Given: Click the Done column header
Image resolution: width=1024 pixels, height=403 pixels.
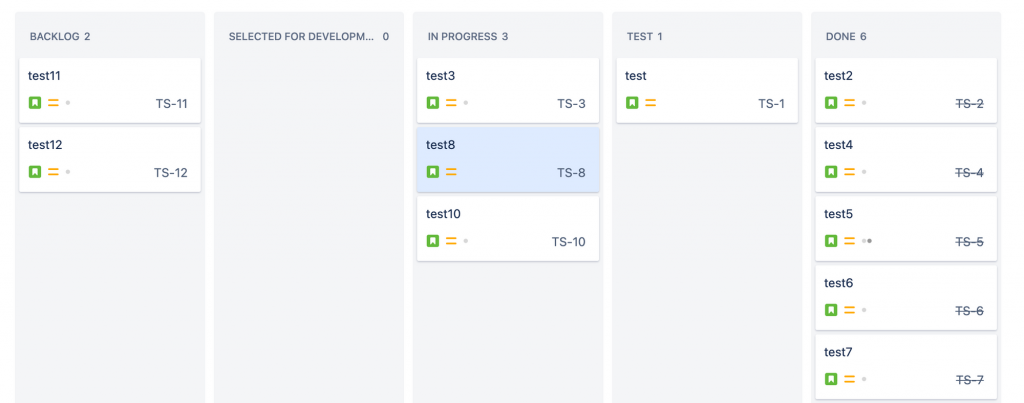Looking at the screenshot, I should [846, 37].
